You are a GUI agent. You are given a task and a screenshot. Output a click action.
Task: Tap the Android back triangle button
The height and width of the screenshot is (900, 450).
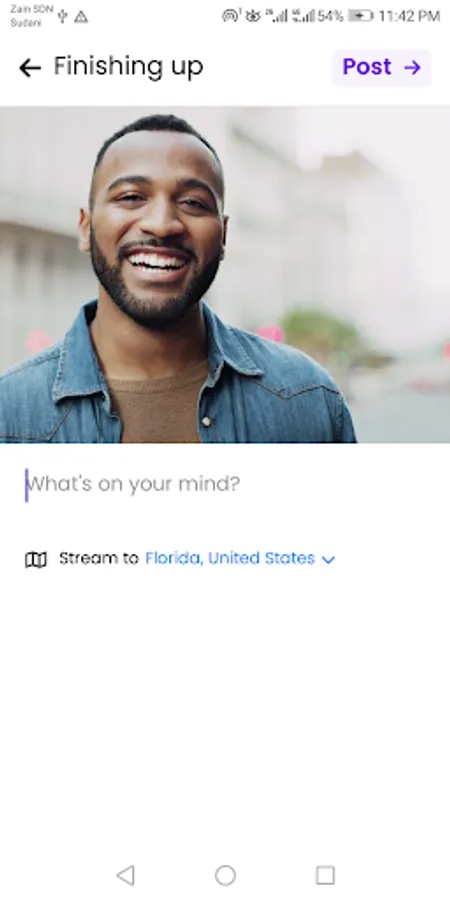click(x=125, y=875)
